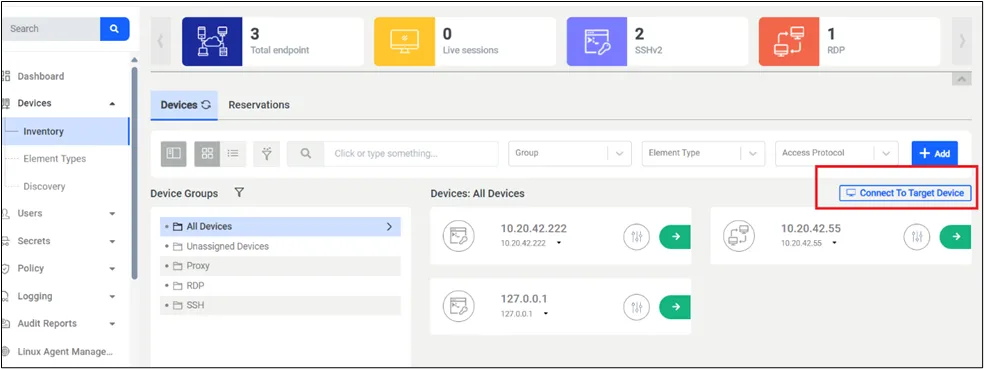
Task: Collapse the stats panel with up arrow
Action: coord(961,79)
